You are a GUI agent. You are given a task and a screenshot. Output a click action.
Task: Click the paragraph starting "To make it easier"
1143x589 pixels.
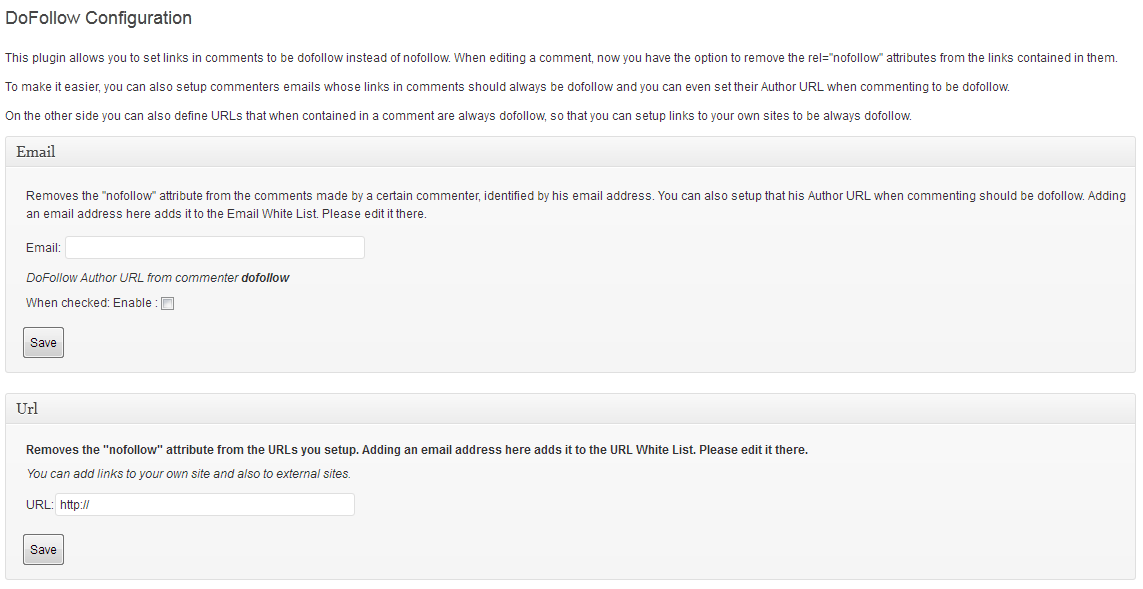tap(507, 87)
